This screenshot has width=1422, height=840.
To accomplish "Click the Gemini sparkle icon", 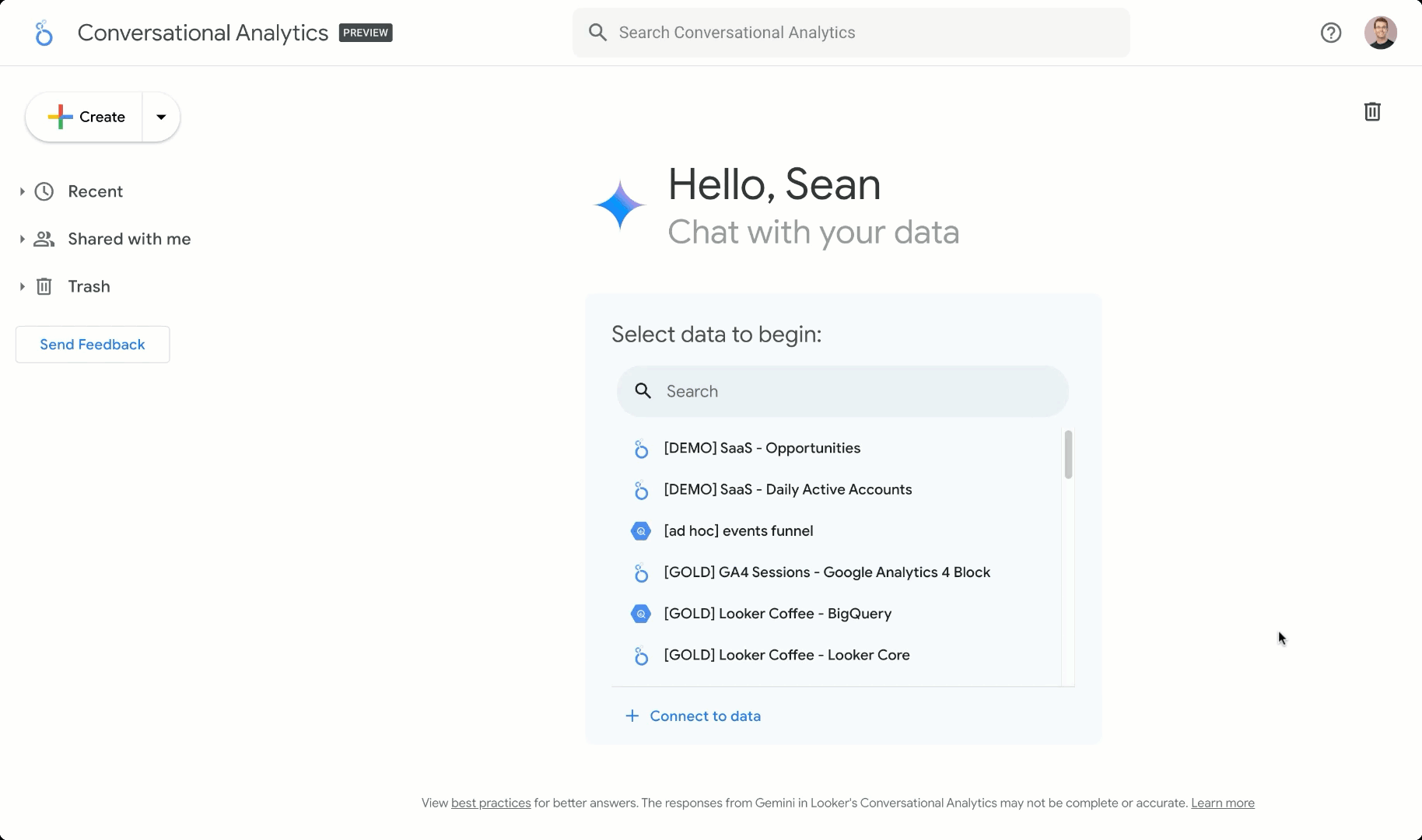I will tap(618, 205).
